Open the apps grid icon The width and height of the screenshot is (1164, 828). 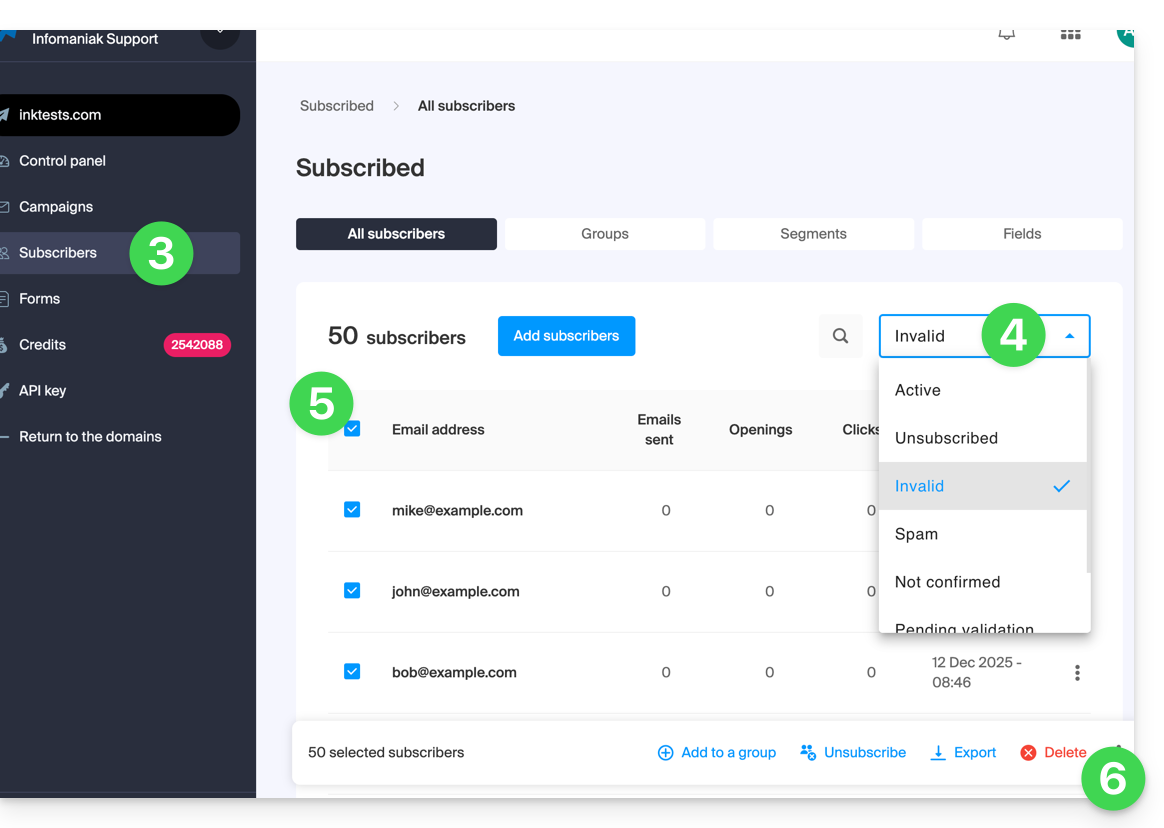pyautogui.click(x=1070, y=35)
